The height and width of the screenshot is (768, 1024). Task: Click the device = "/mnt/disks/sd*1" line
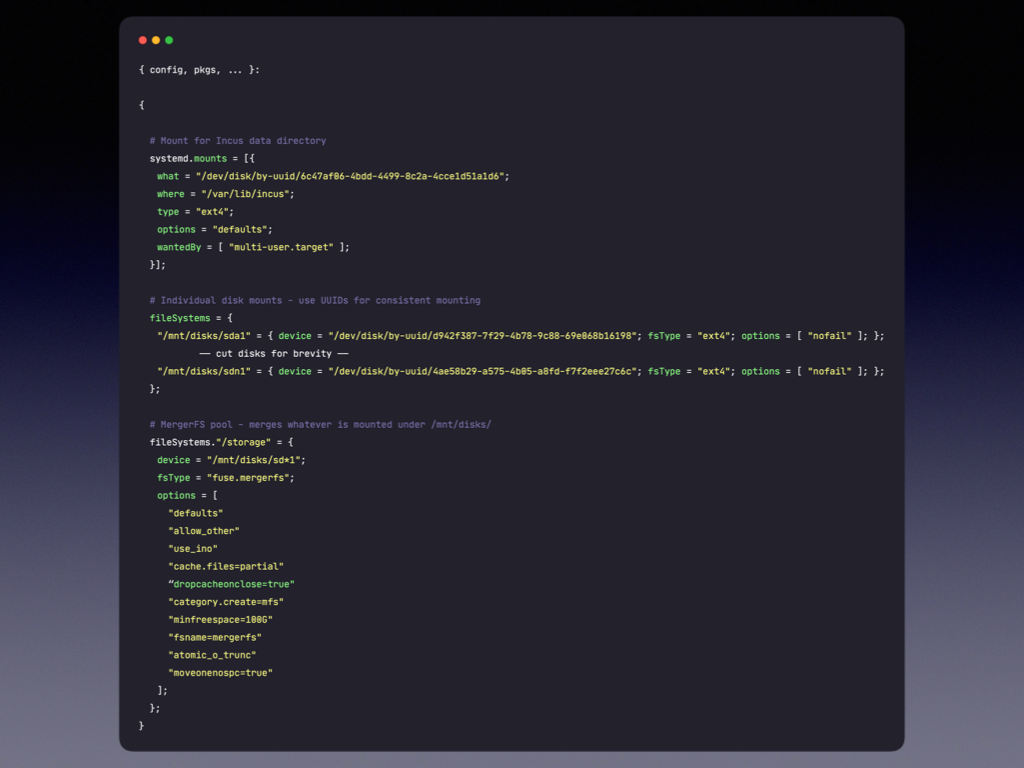[x=231, y=460]
